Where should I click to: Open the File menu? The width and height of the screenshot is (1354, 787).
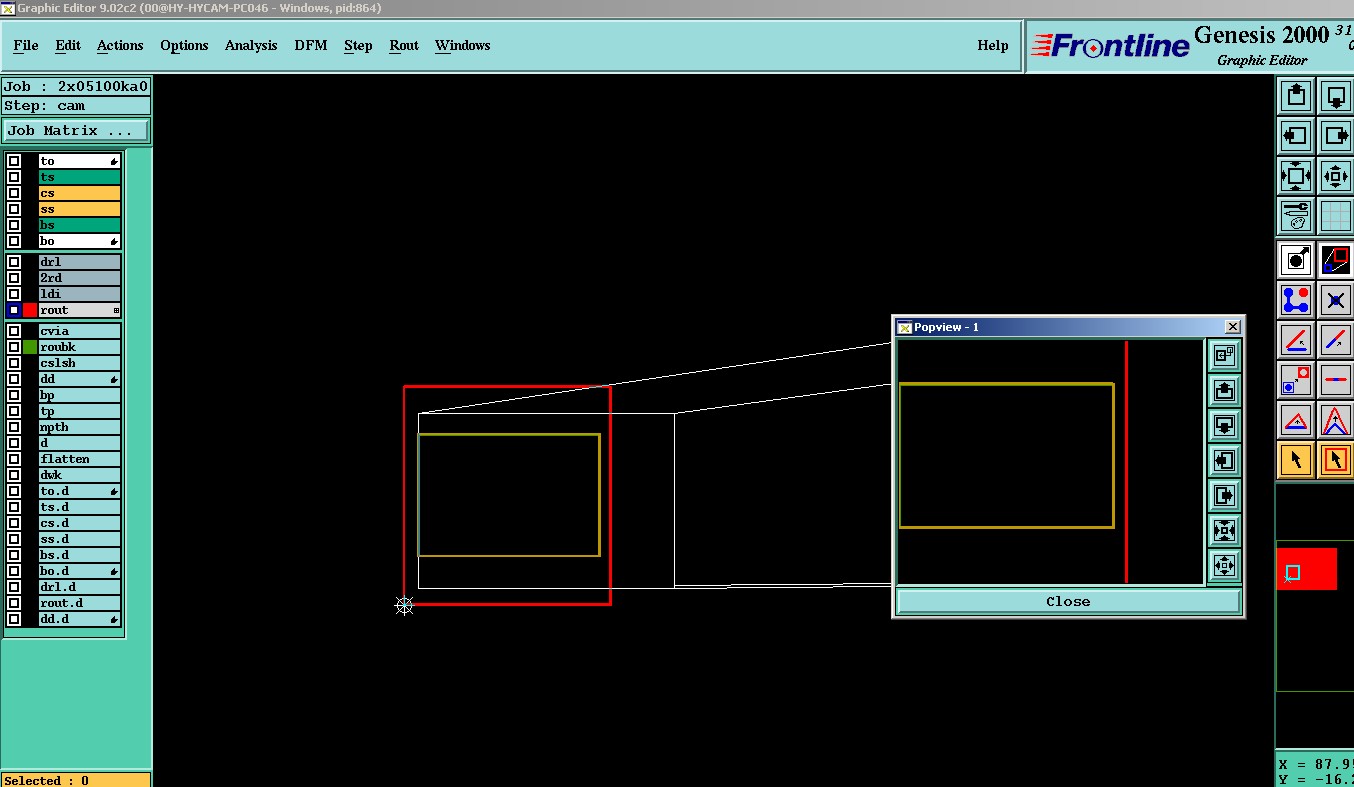26,45
